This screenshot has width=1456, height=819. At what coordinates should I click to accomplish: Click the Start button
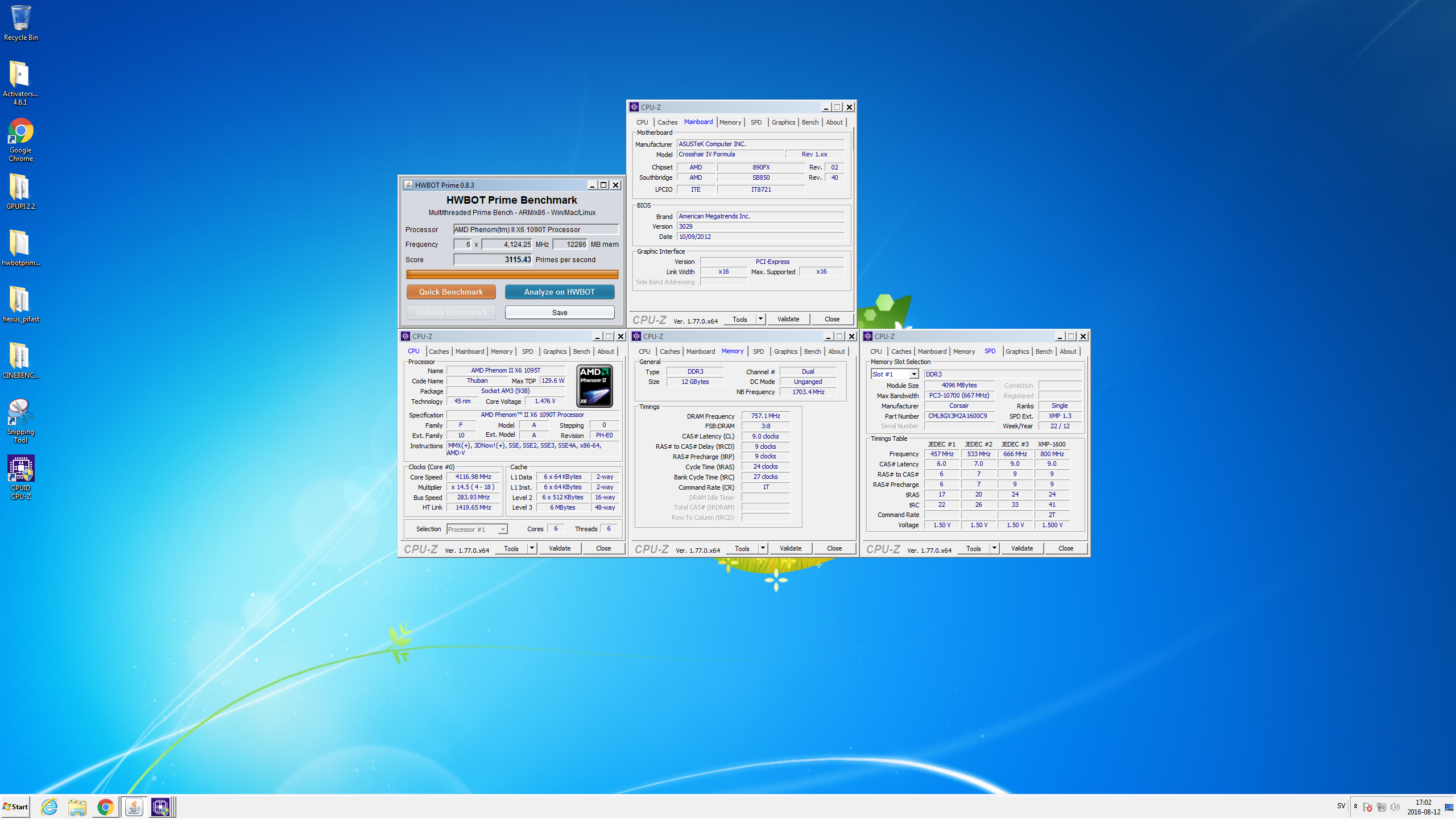[15, 806]
